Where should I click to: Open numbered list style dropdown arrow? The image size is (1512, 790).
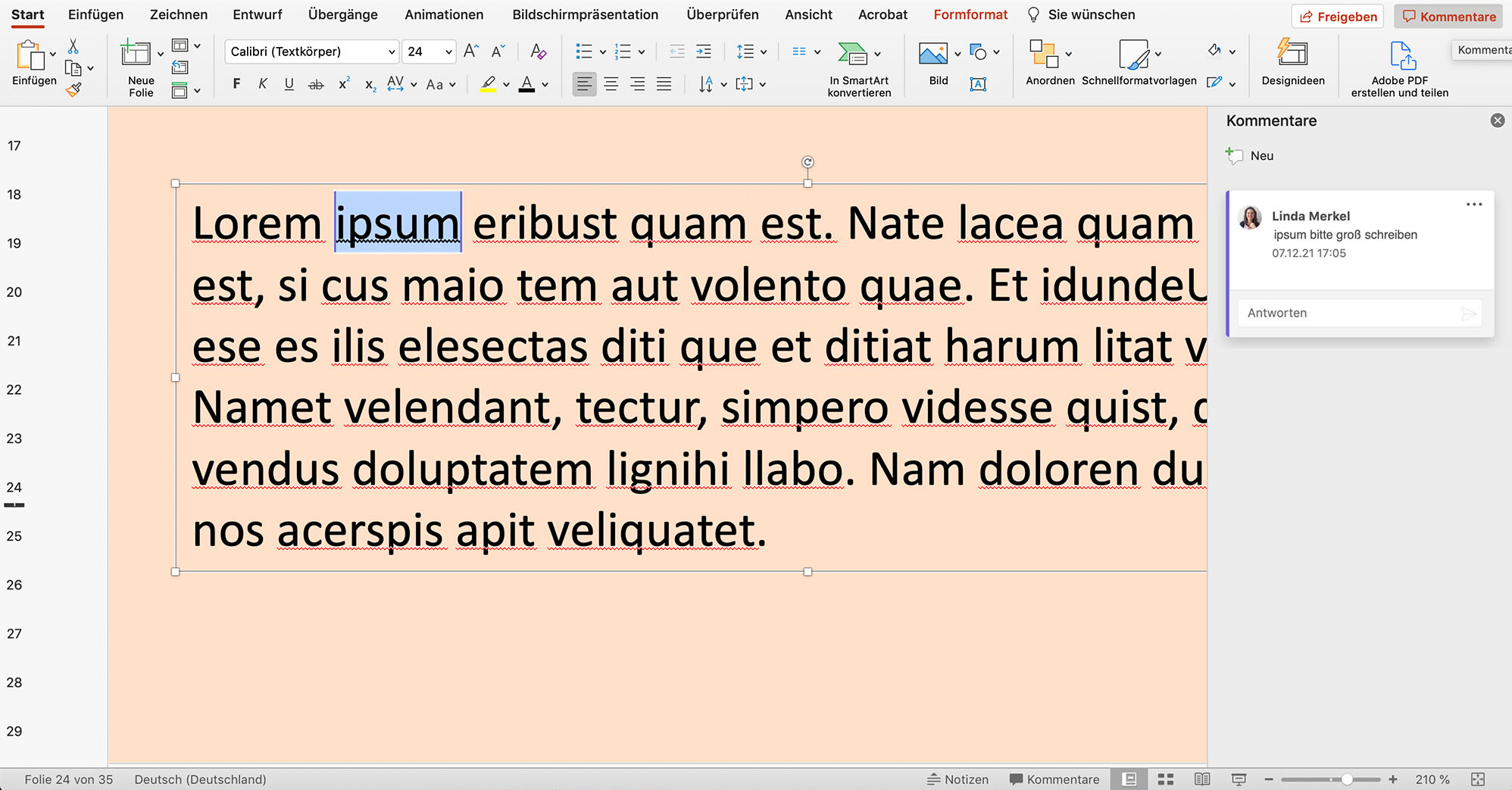point(642,52)
